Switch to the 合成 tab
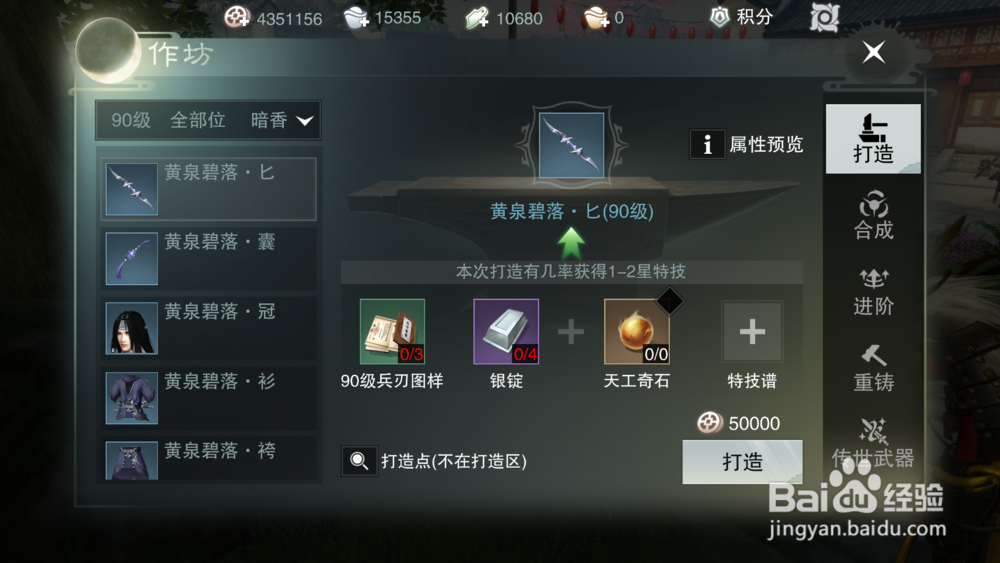Screen dimensions: 1000x563 click(873, 215)
